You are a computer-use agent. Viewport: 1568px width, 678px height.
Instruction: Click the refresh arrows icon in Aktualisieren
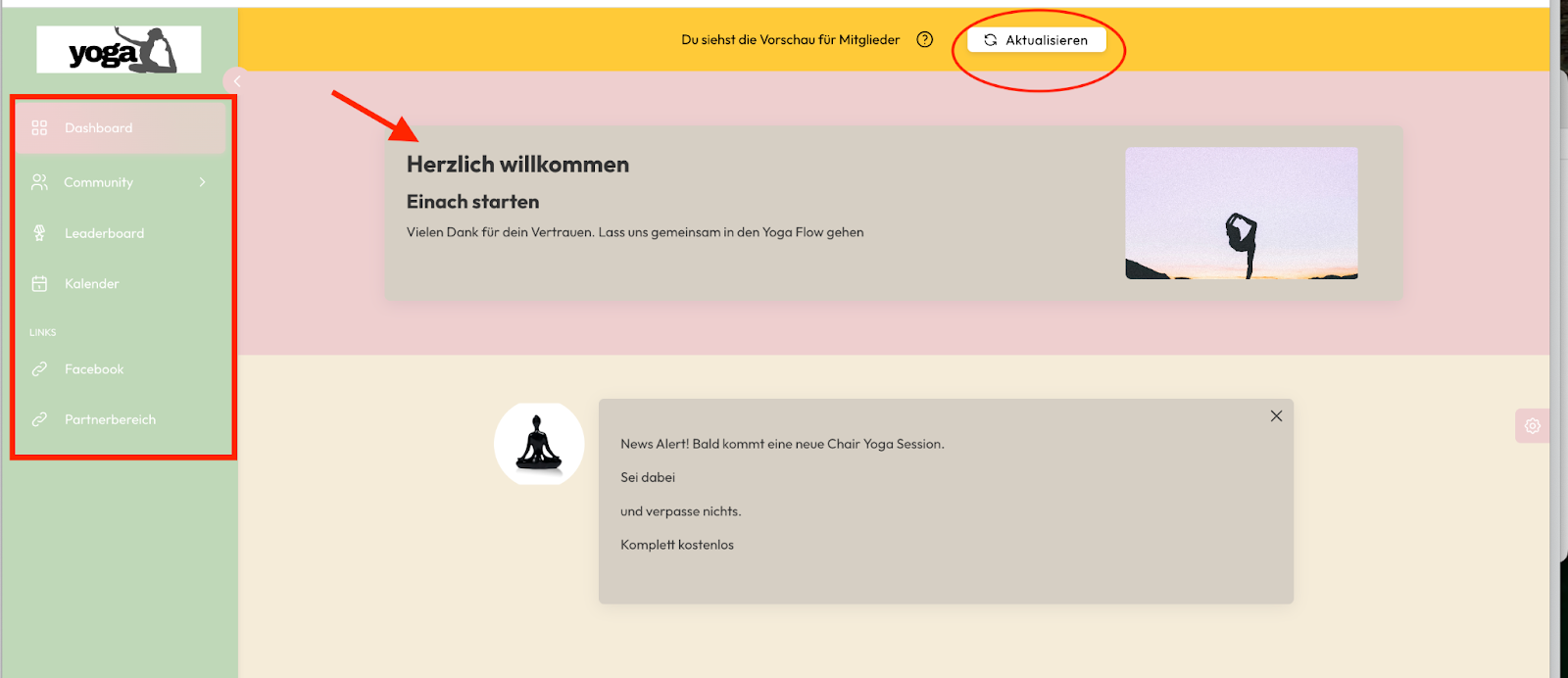click(991, 40)
